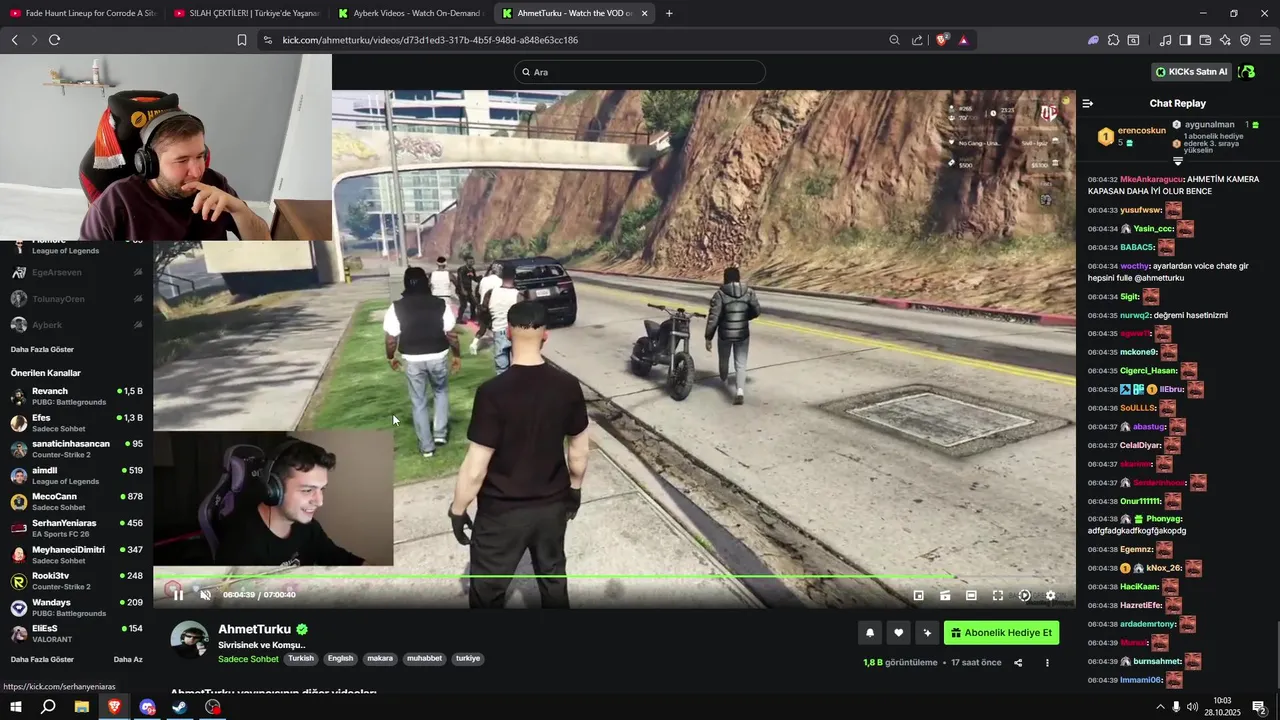Viewport: 1280px width, 720px height.
Task: Toggle theater mode in the player
Action: pyautogui.click(x=971, y=595)
